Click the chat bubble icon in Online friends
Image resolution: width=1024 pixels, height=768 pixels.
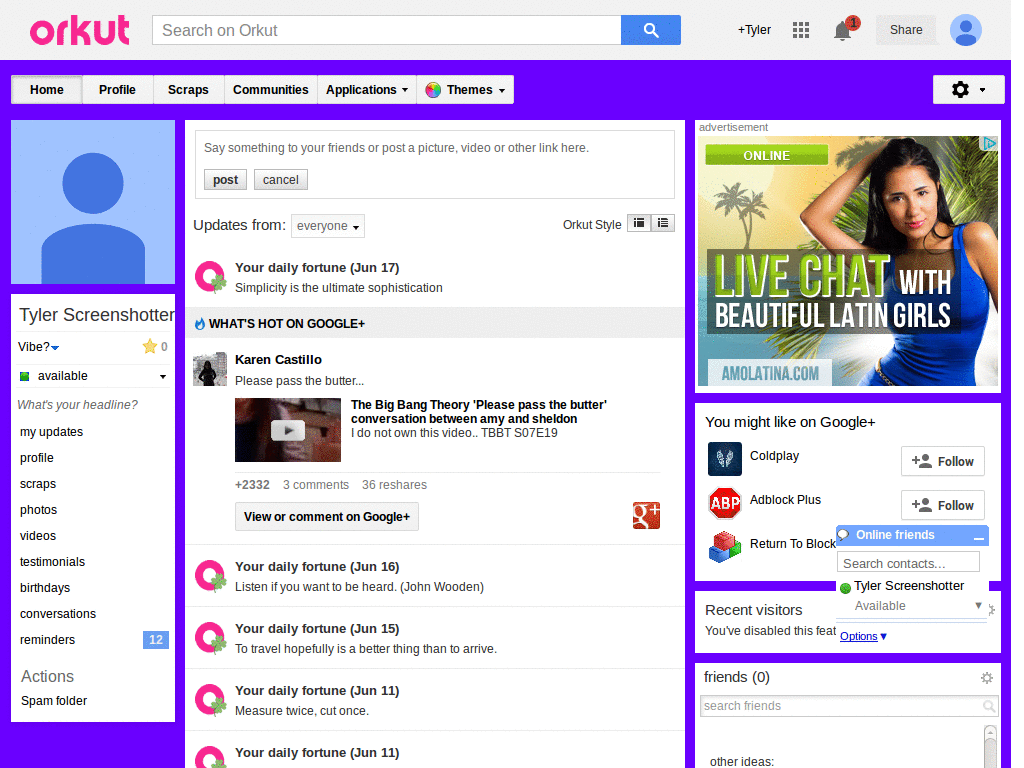pyautogui.click(x=843, y=535)
